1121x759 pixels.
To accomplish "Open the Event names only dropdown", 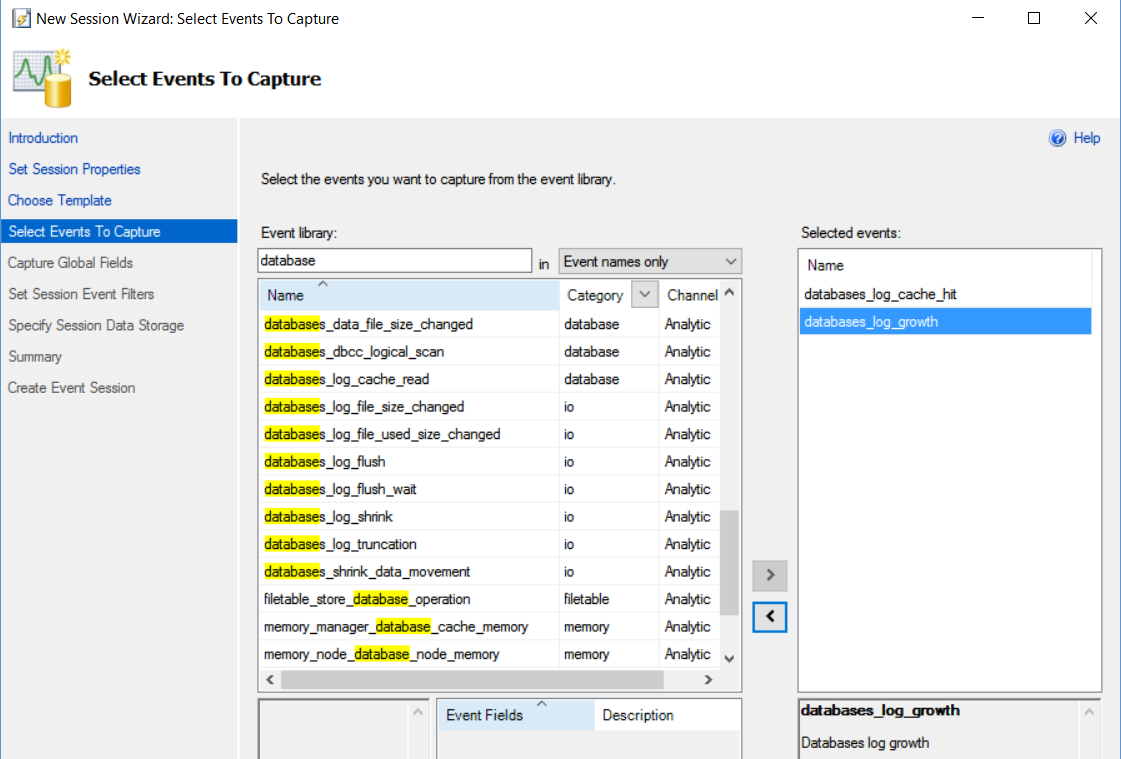I will click(x=650, y=262).
